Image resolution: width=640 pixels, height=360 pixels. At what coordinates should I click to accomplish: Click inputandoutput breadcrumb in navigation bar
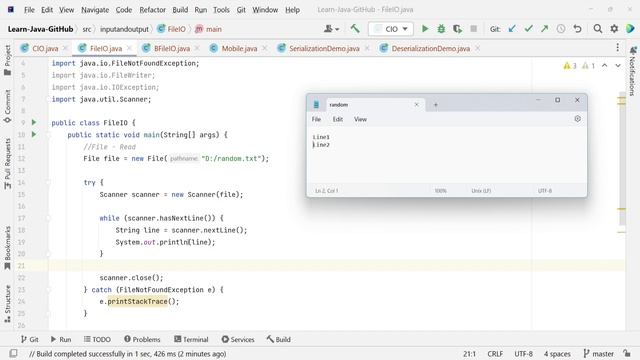coord(124,29)
